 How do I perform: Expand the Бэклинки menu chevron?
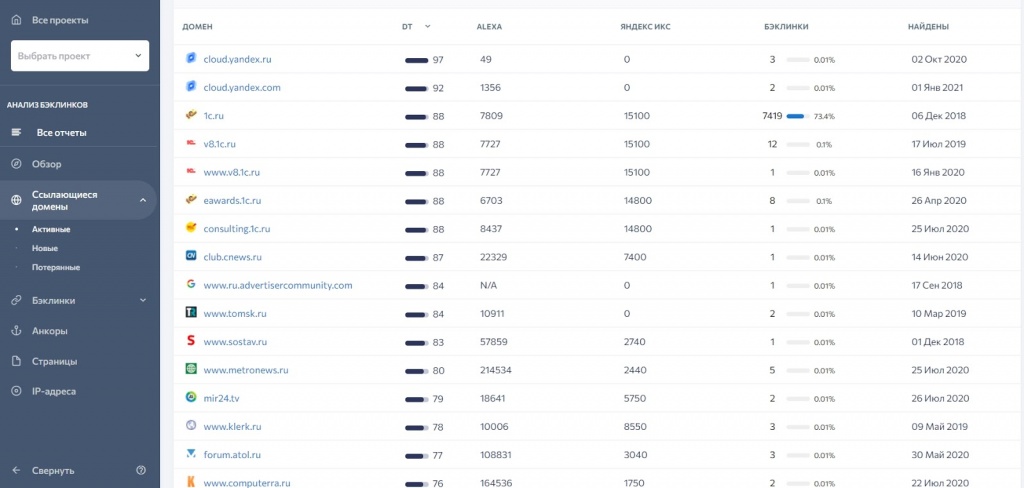tap(142, 300)
